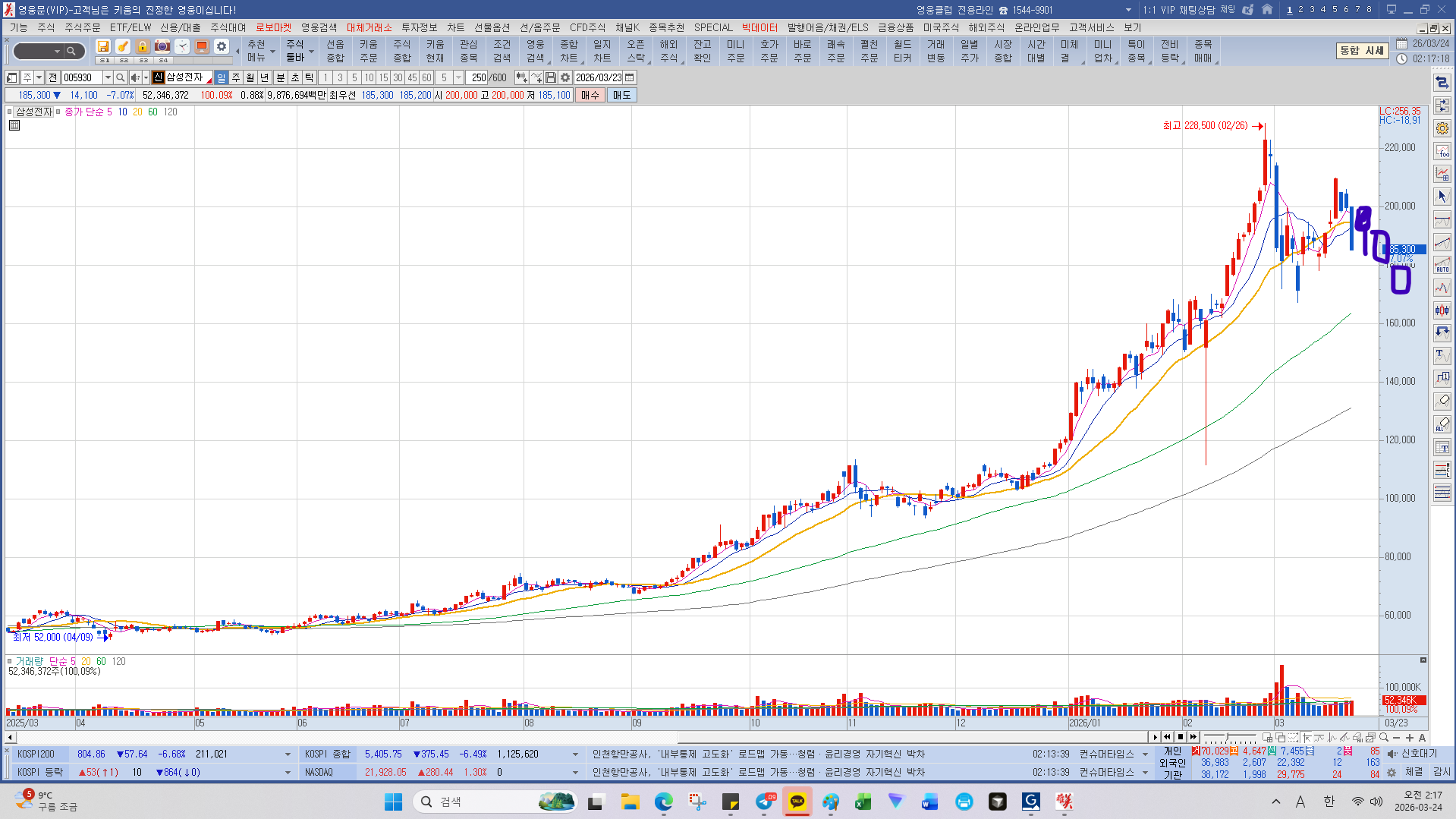The width and height of the screenshot is (1456, 819).
Task: Toggle yearly (년) chart period
Action: coord(265,77)
